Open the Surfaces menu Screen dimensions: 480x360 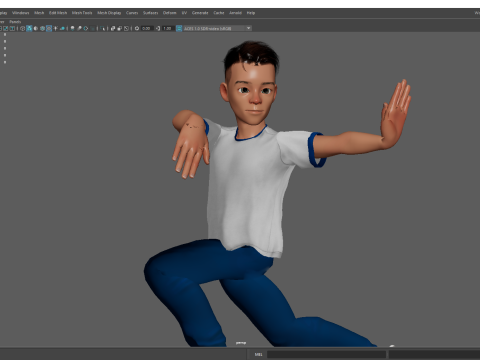[x=150, y=13]
